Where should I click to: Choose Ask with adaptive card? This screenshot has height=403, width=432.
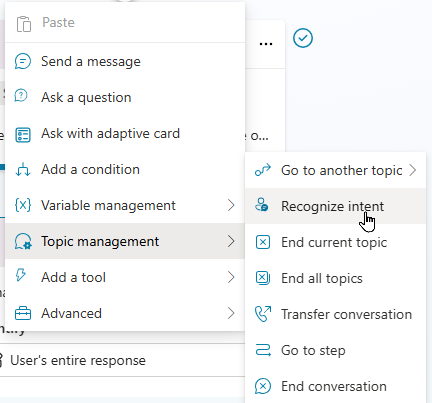(x=125, y=133)
